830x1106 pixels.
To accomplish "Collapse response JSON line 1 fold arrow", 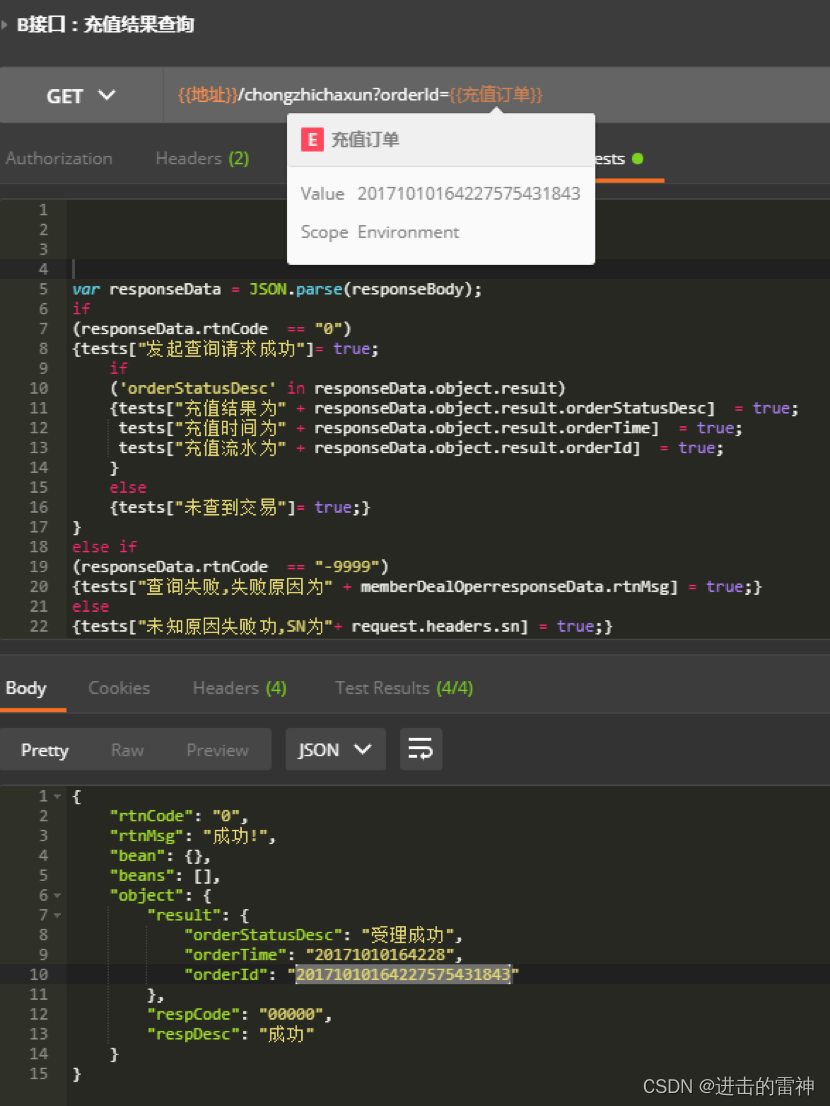I will pos(58,796).
